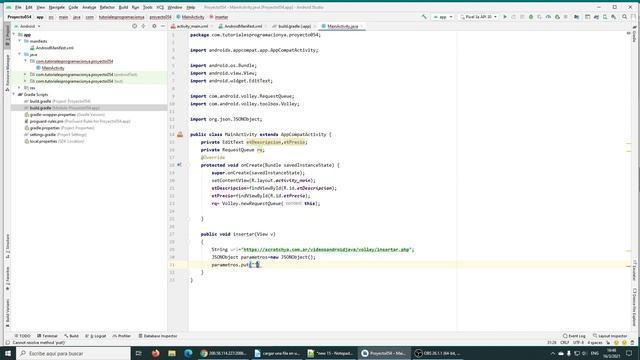
Task: Click the Attach Debugger to Process icon
Action: (557, 17)
